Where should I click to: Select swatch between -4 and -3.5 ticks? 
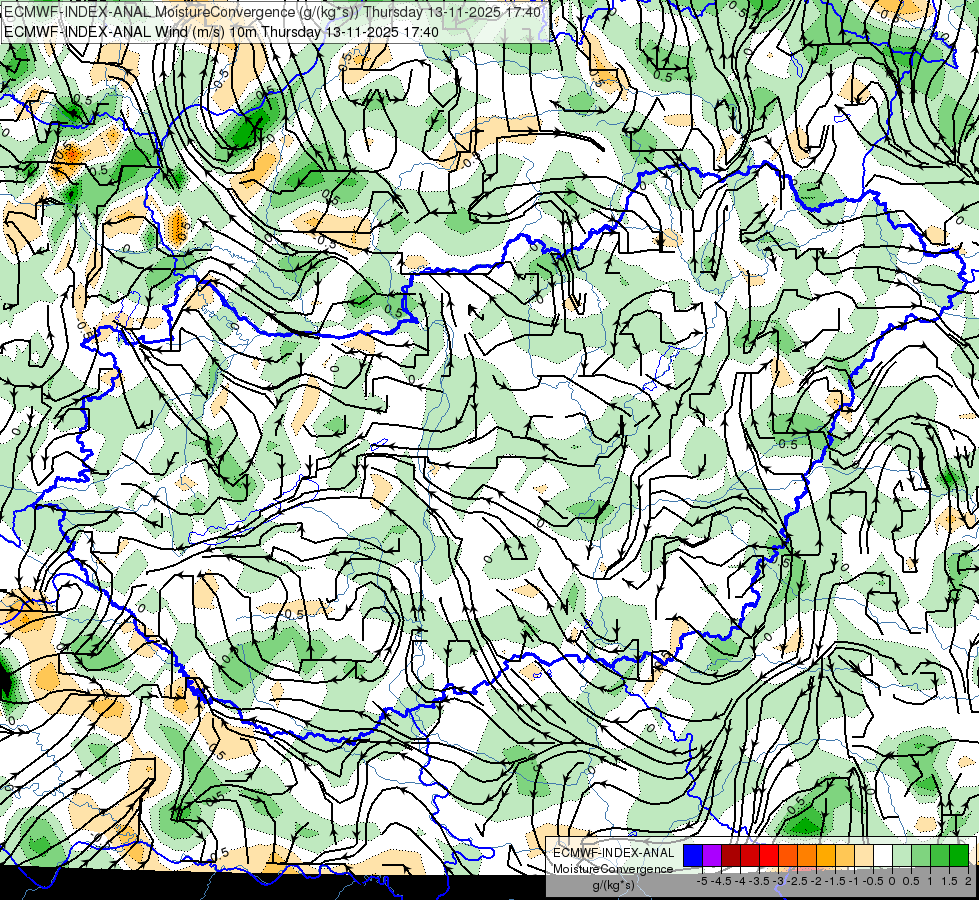tap(750, 856)
